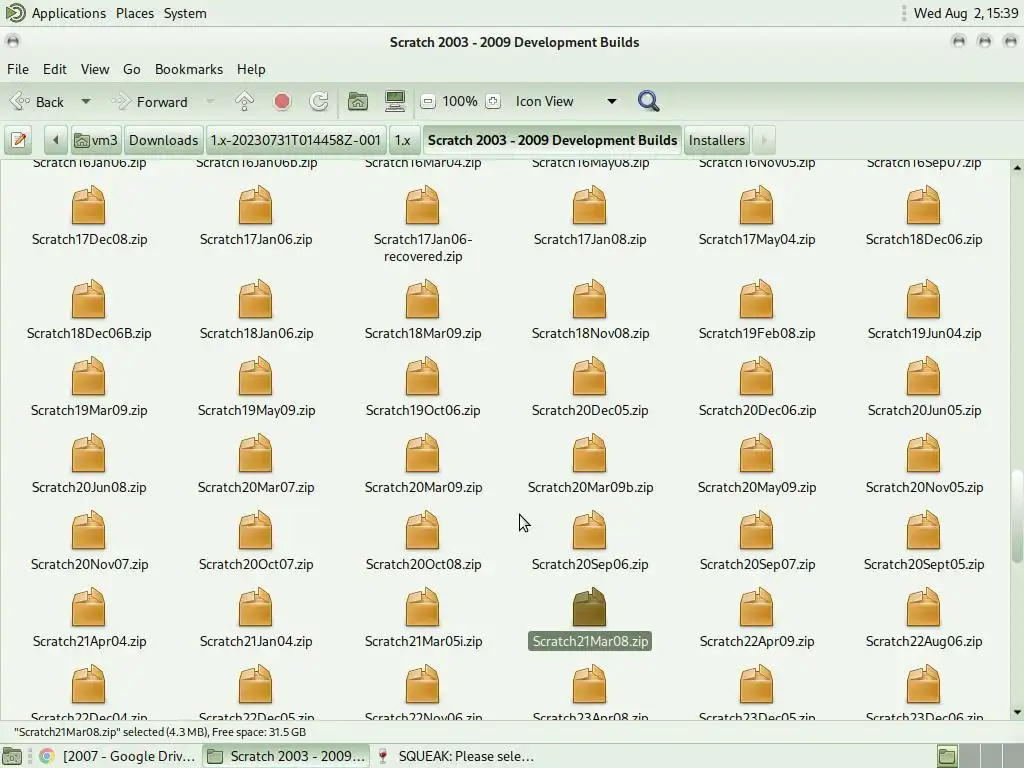Click the Scratch20Jun08.zip file name

(x=89, y=487)
